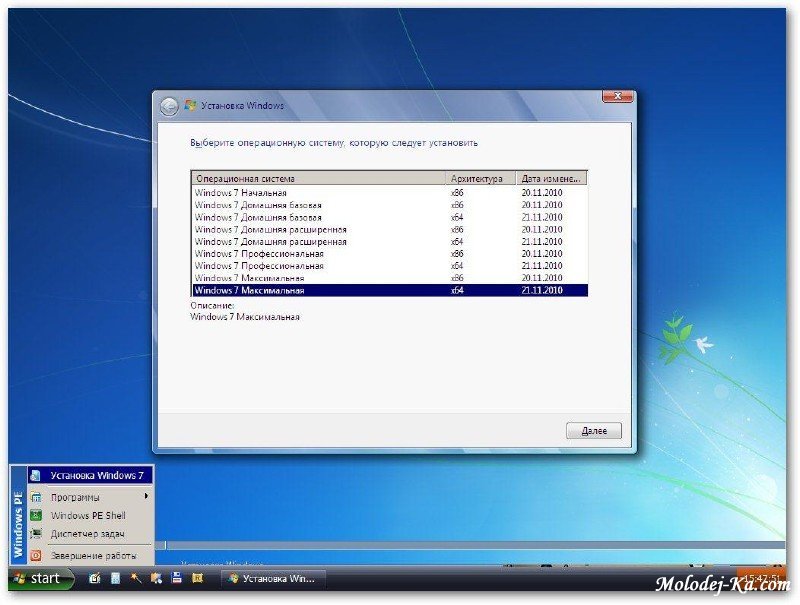
Task: Open the Программы menu entry
Action: click(90, 497)
